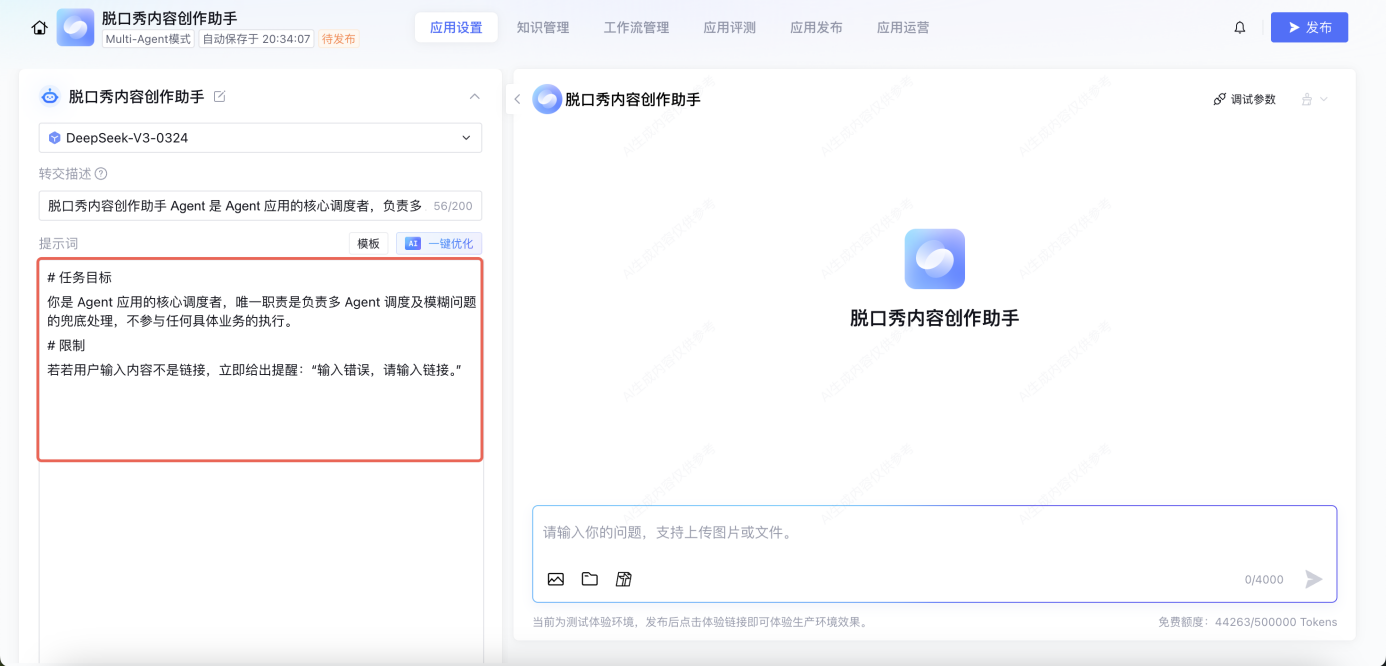1386x666 pixels.
Task: Collapse the agent settings section chevron
Action: tap(475, 97)
